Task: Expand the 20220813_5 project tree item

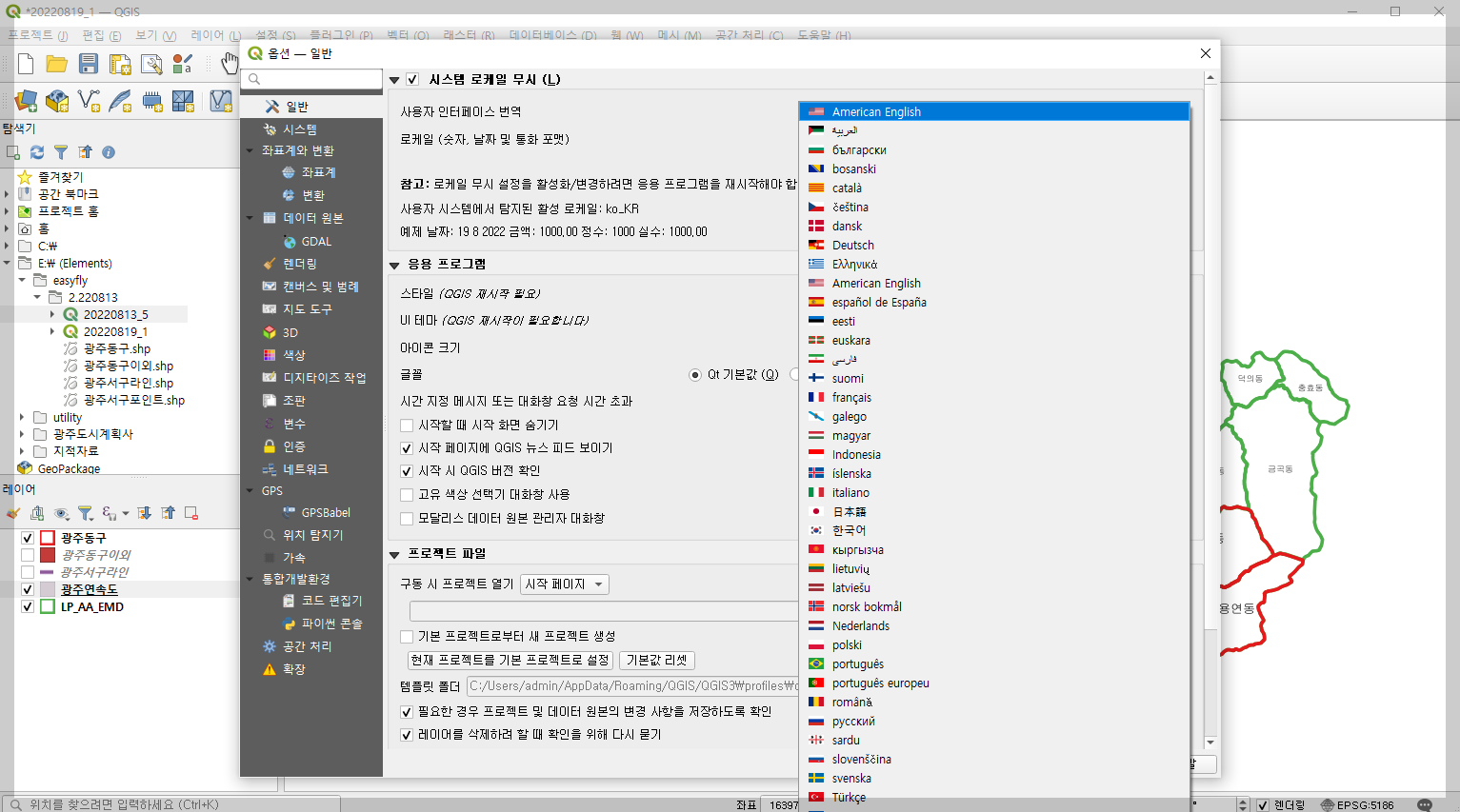Action: tap(52, 314)
